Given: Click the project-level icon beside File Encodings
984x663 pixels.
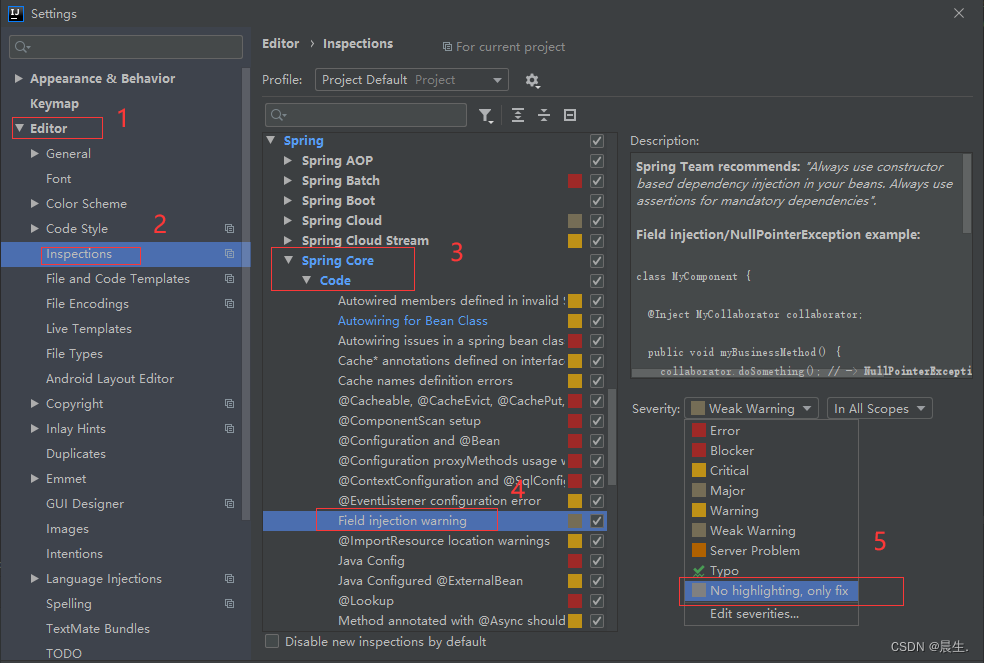Looking at the screenshot, I should (230, 303).
